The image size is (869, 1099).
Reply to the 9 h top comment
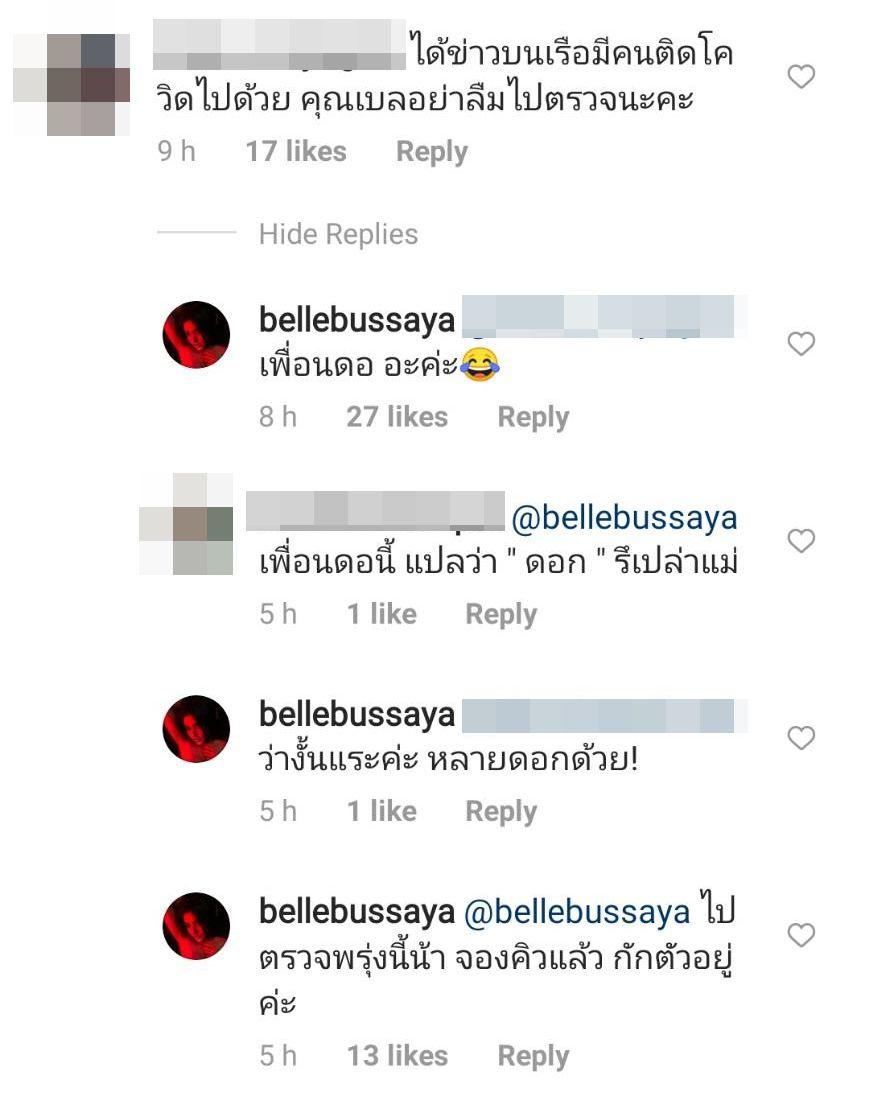tap(432, 152)
